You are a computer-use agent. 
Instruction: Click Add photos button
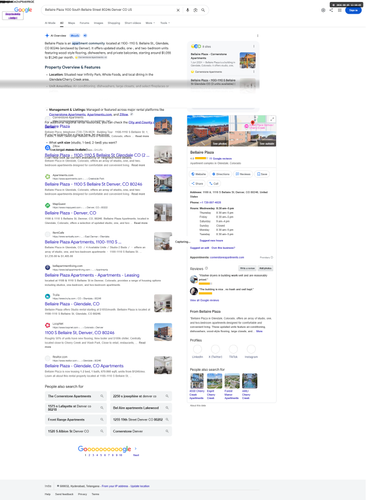coord(266,268)
